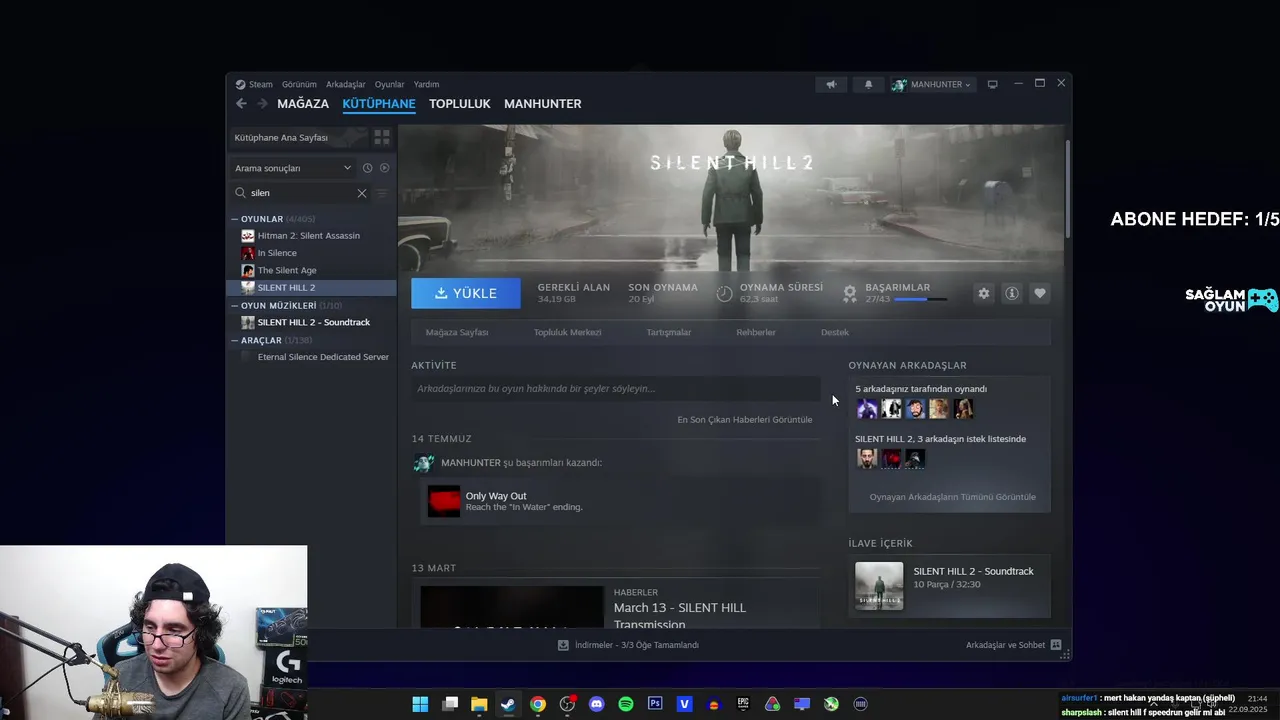Screen dimensions: 1280x720
Task: Switch to the MAĞAZA tab
Action: click(303, 104)
